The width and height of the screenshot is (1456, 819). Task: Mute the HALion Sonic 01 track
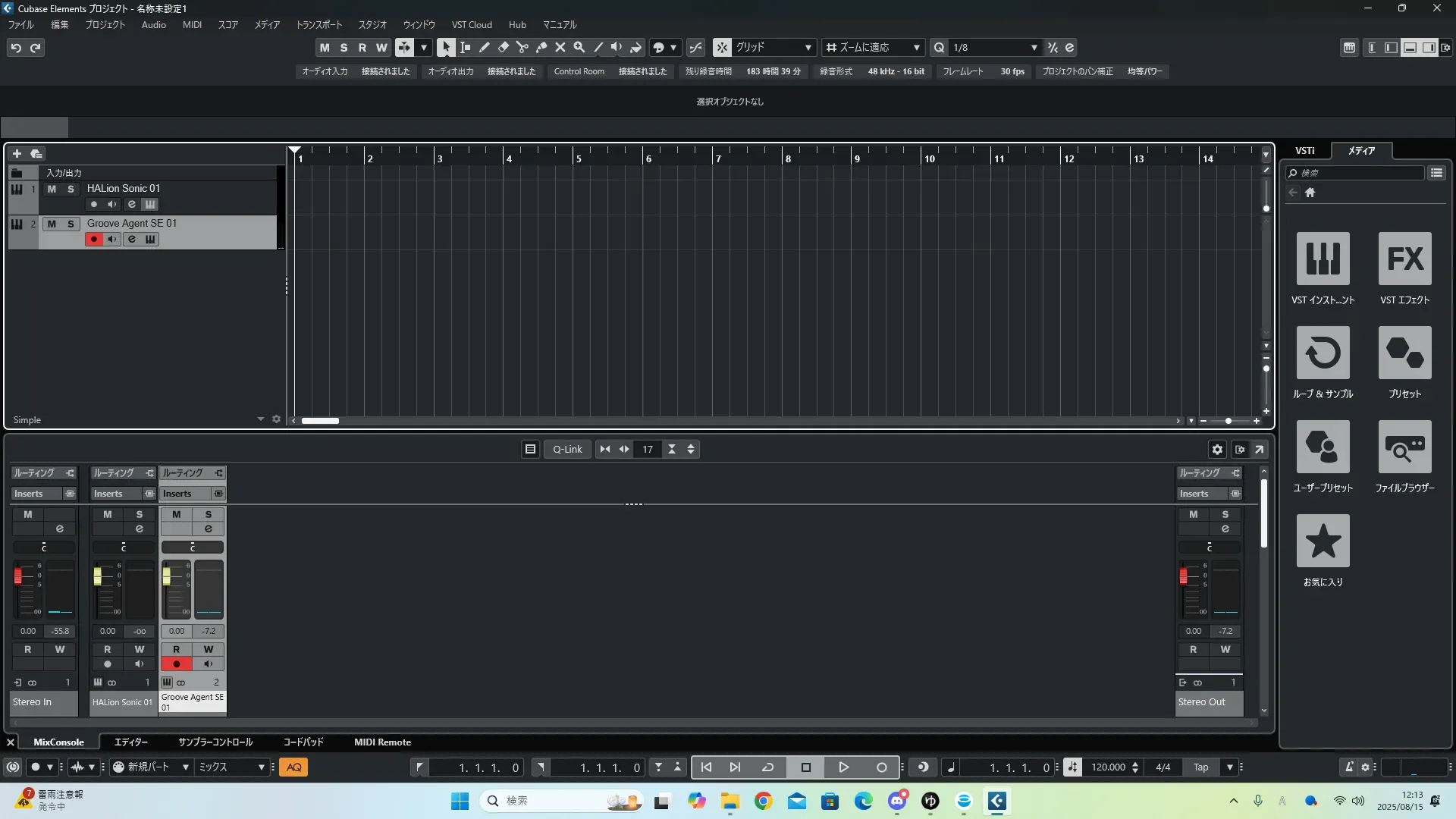[52, 189]
